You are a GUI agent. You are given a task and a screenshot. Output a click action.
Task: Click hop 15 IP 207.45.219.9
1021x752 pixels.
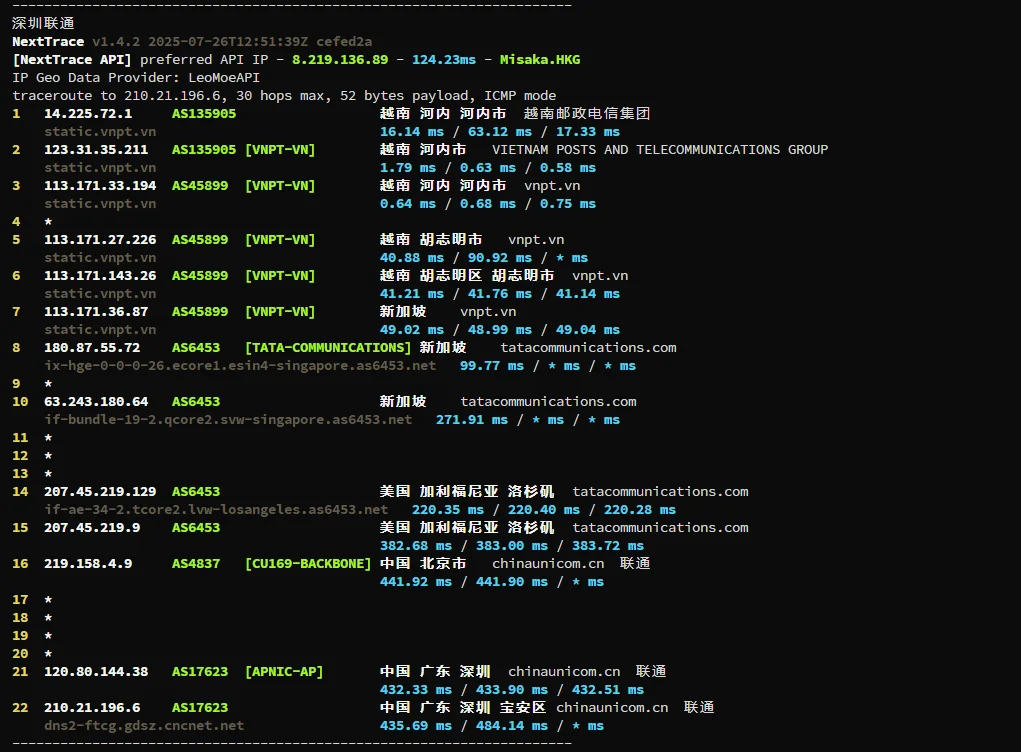click(x=92, y=527)
